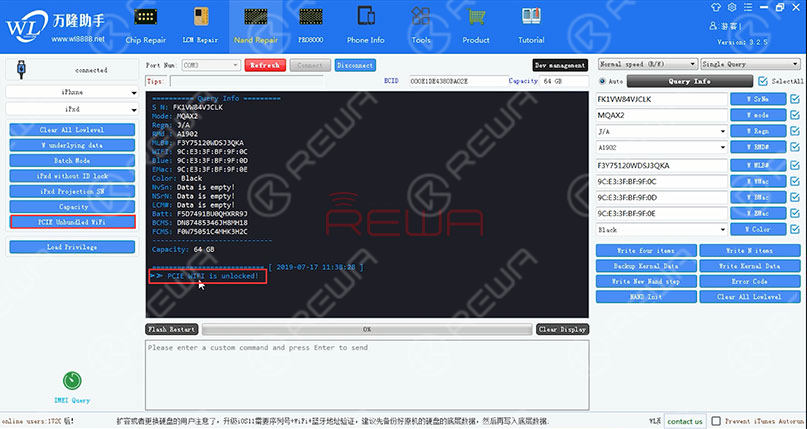This screenshot has height=429, width=807.
Task: Click the user account icon
Action: tap(713, 26)
